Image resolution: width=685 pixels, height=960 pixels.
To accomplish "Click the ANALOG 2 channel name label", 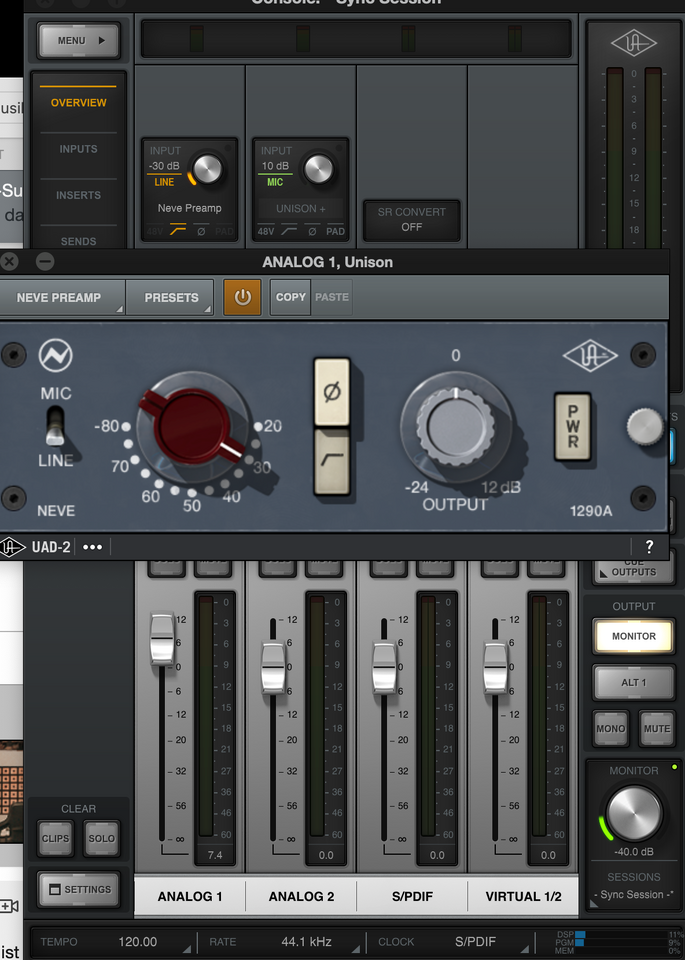I will click(x=301, y=896).
